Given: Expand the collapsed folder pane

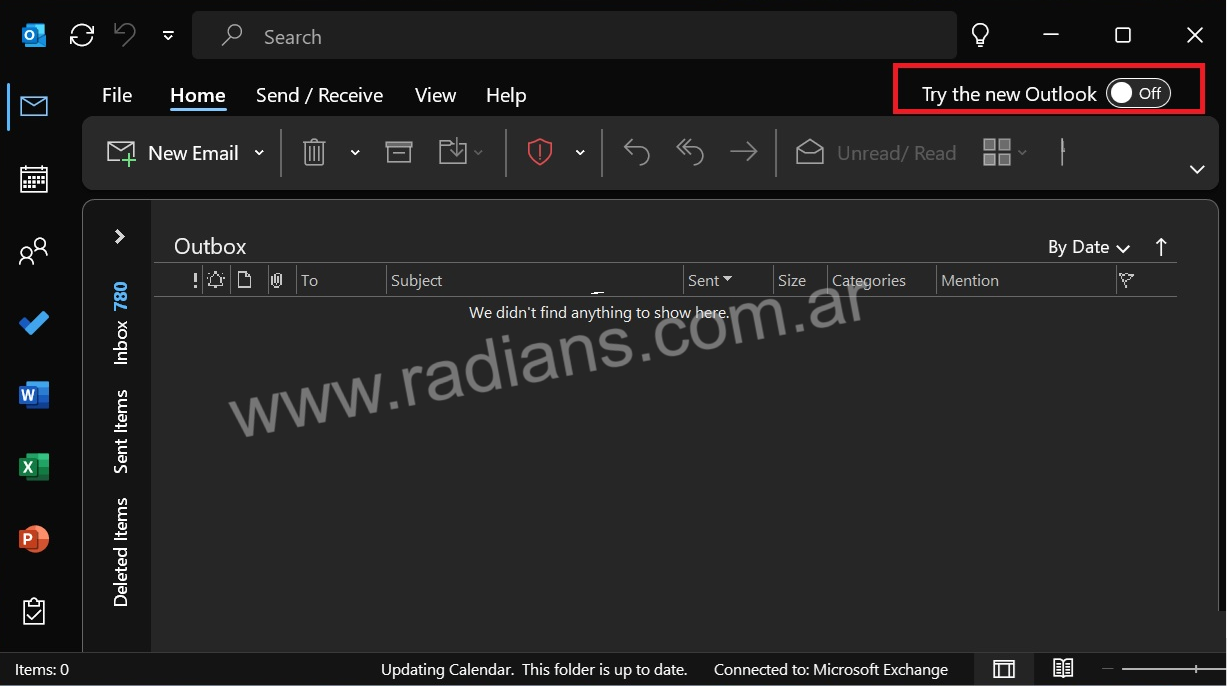Looking at the screenshot, I should pos(120,237).
